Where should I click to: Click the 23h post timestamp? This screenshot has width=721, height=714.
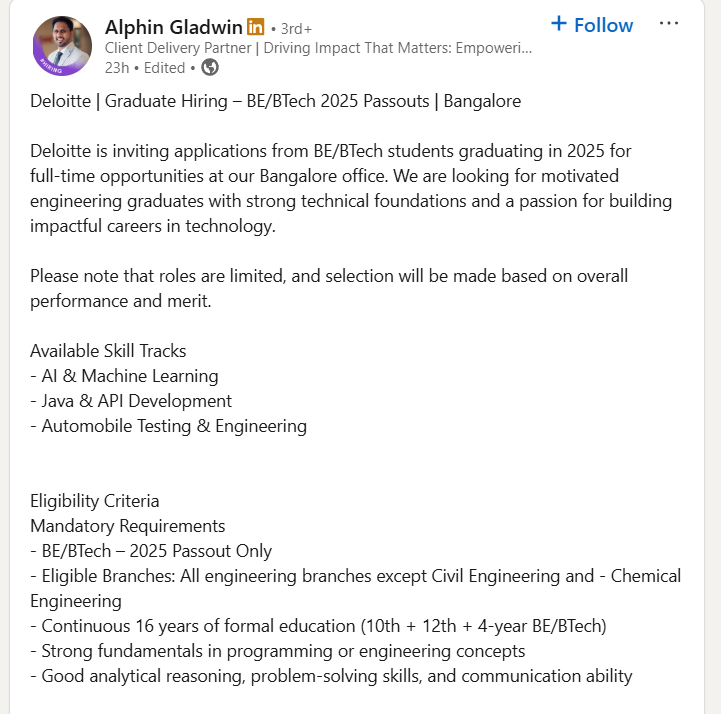coord(116,68)
